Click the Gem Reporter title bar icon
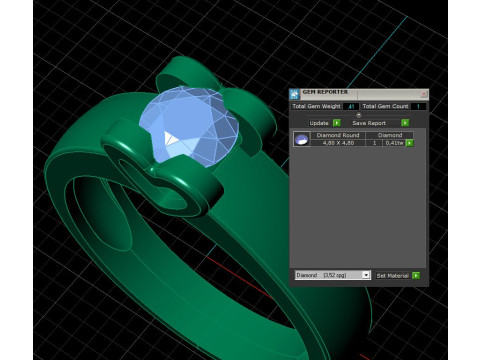Viewport: 480px width, 360px height. click(294, 95)
